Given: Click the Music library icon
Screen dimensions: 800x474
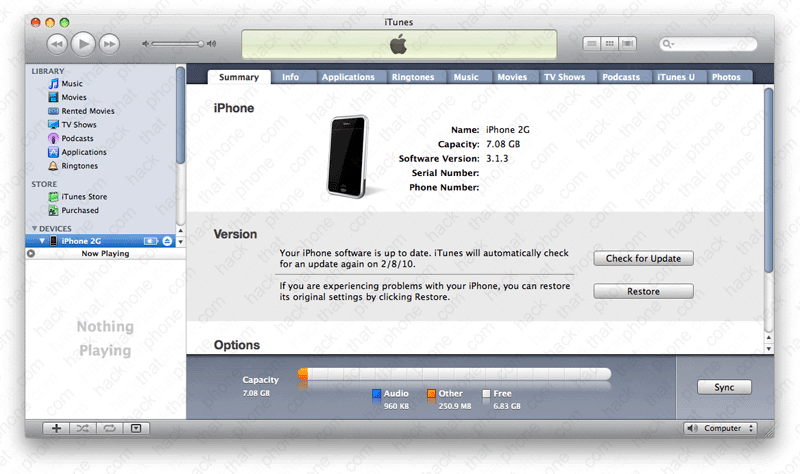Looking at the screenshot, I should click(x=53, y=83).
